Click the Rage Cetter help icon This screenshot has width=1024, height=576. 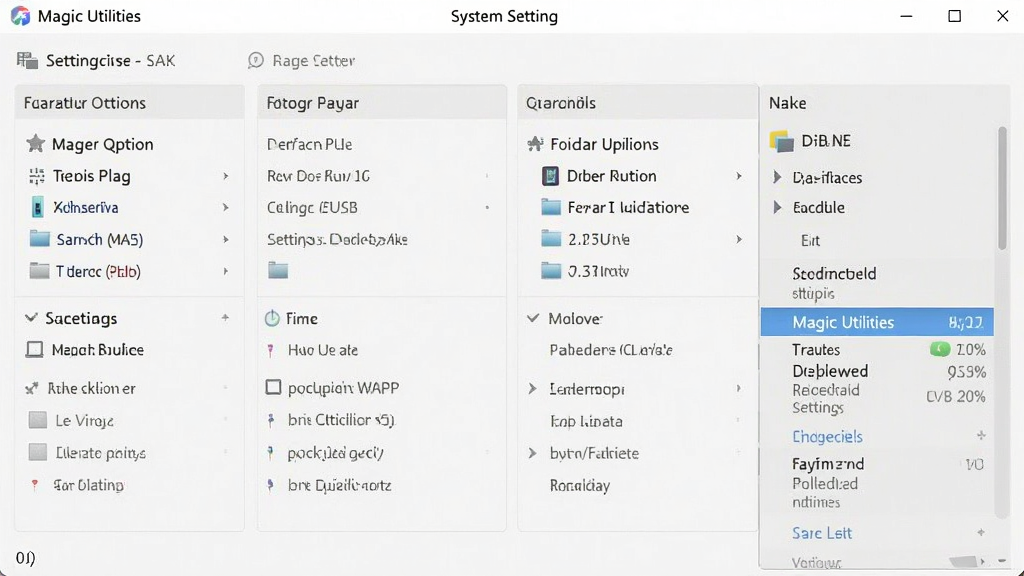[x=255, y=60]
